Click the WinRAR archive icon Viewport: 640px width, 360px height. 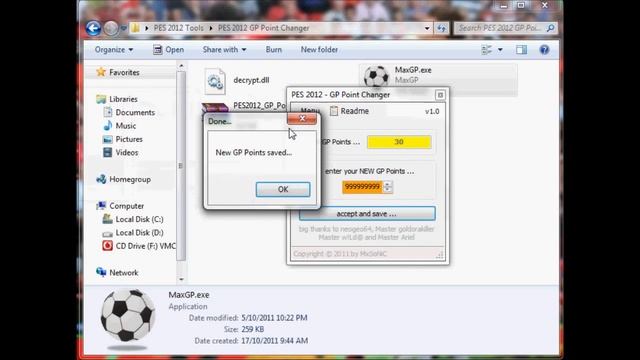tap(215, 109)
